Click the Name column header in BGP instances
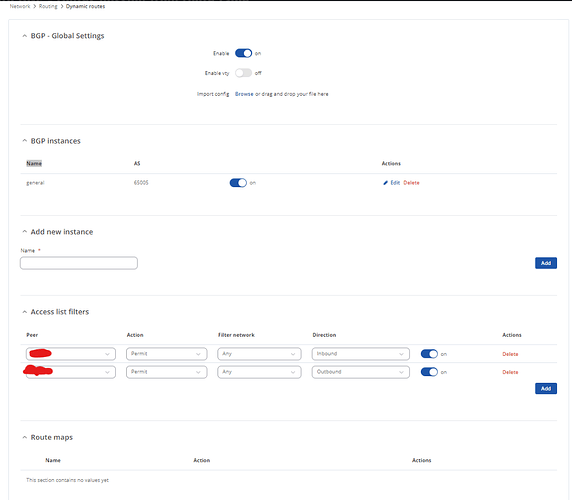This screenshot has width=572, height=500. tap(34, 163)
